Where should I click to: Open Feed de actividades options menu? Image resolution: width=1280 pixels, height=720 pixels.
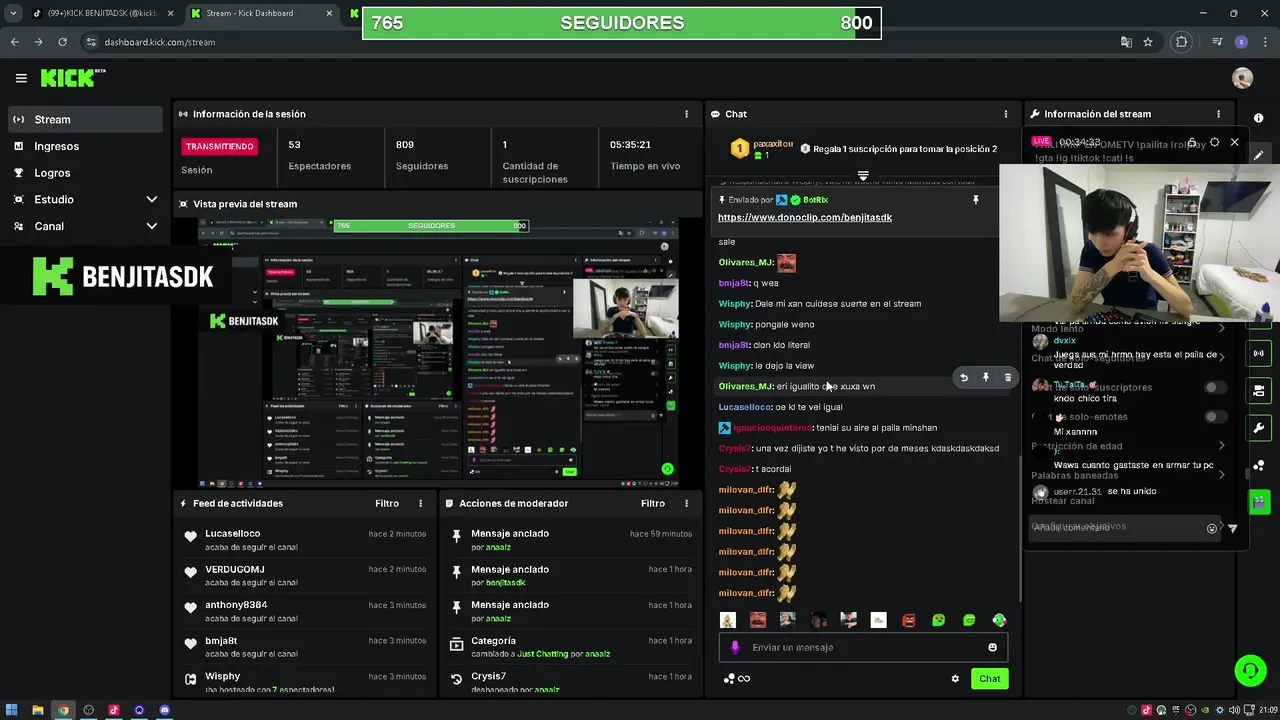pyautogui.click(x=420, y=503)
